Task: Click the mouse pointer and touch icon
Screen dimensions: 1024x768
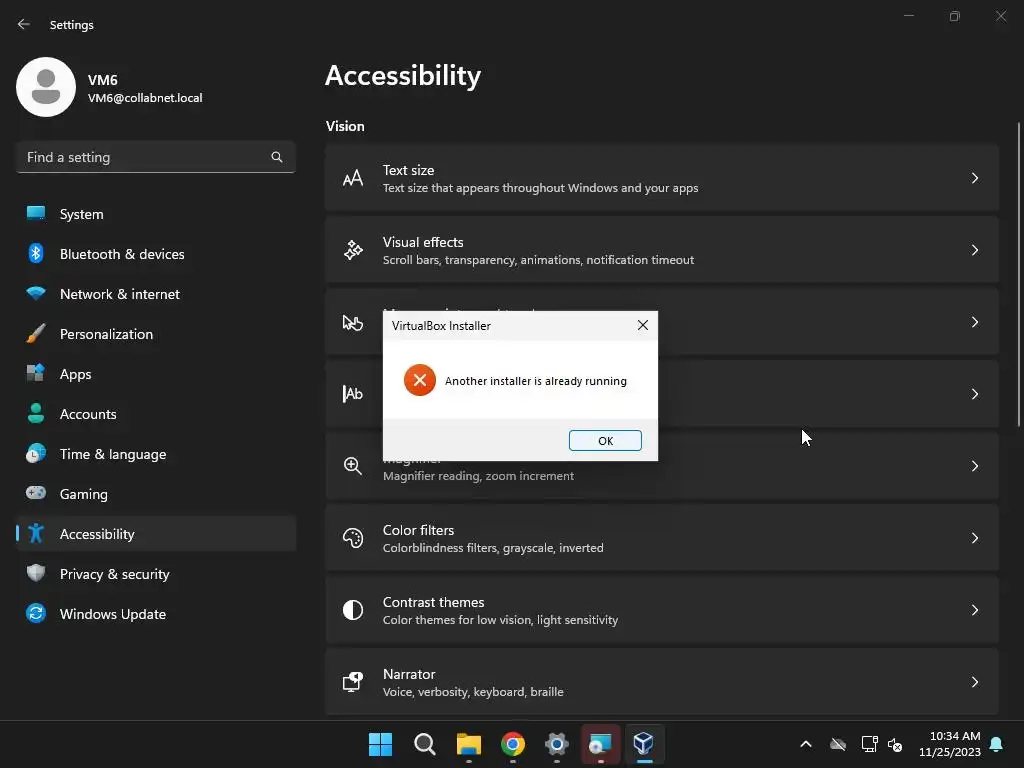Action: pyautogui.click(x=353, y=322)
